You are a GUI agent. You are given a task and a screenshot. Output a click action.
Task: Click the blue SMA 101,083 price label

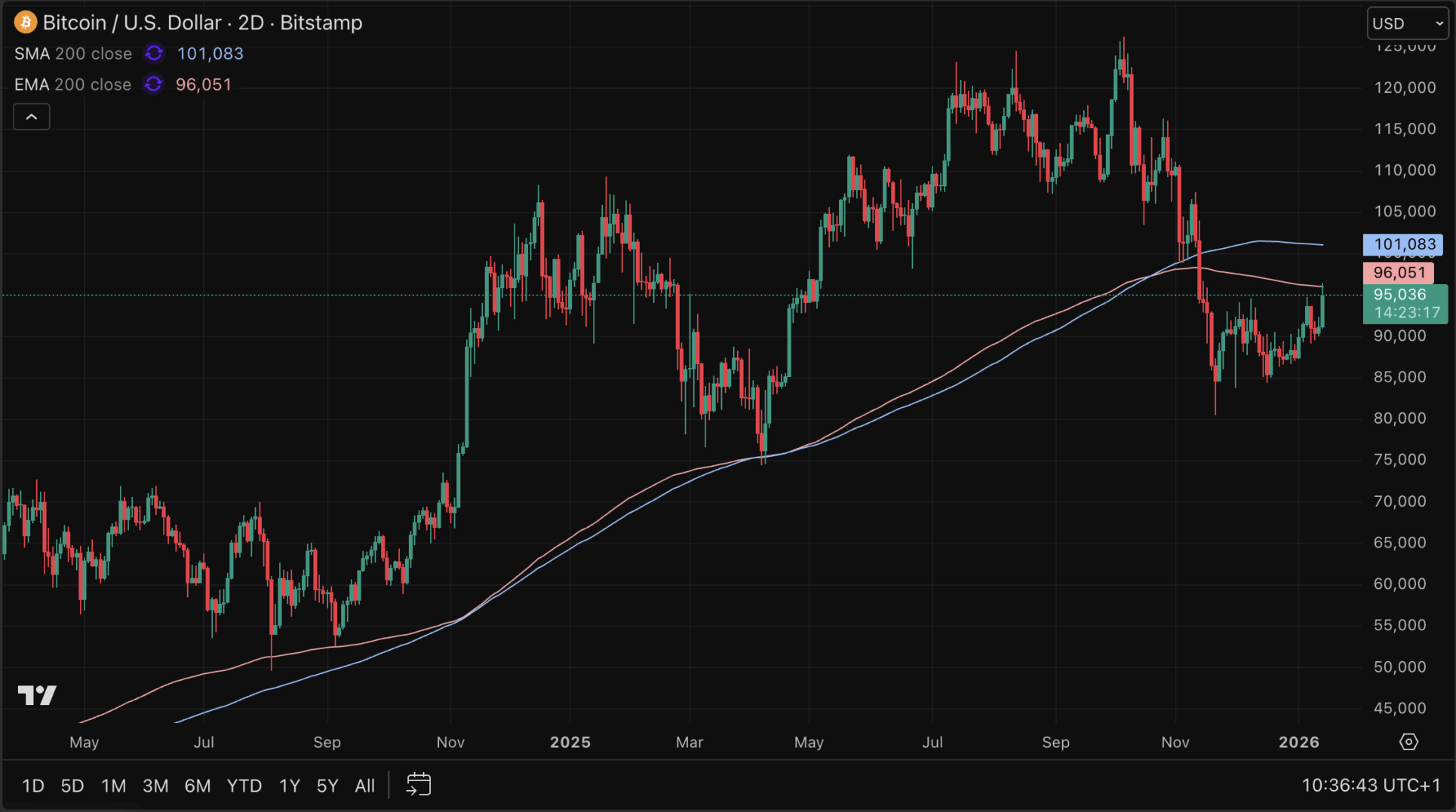[x=1403, y=244]
